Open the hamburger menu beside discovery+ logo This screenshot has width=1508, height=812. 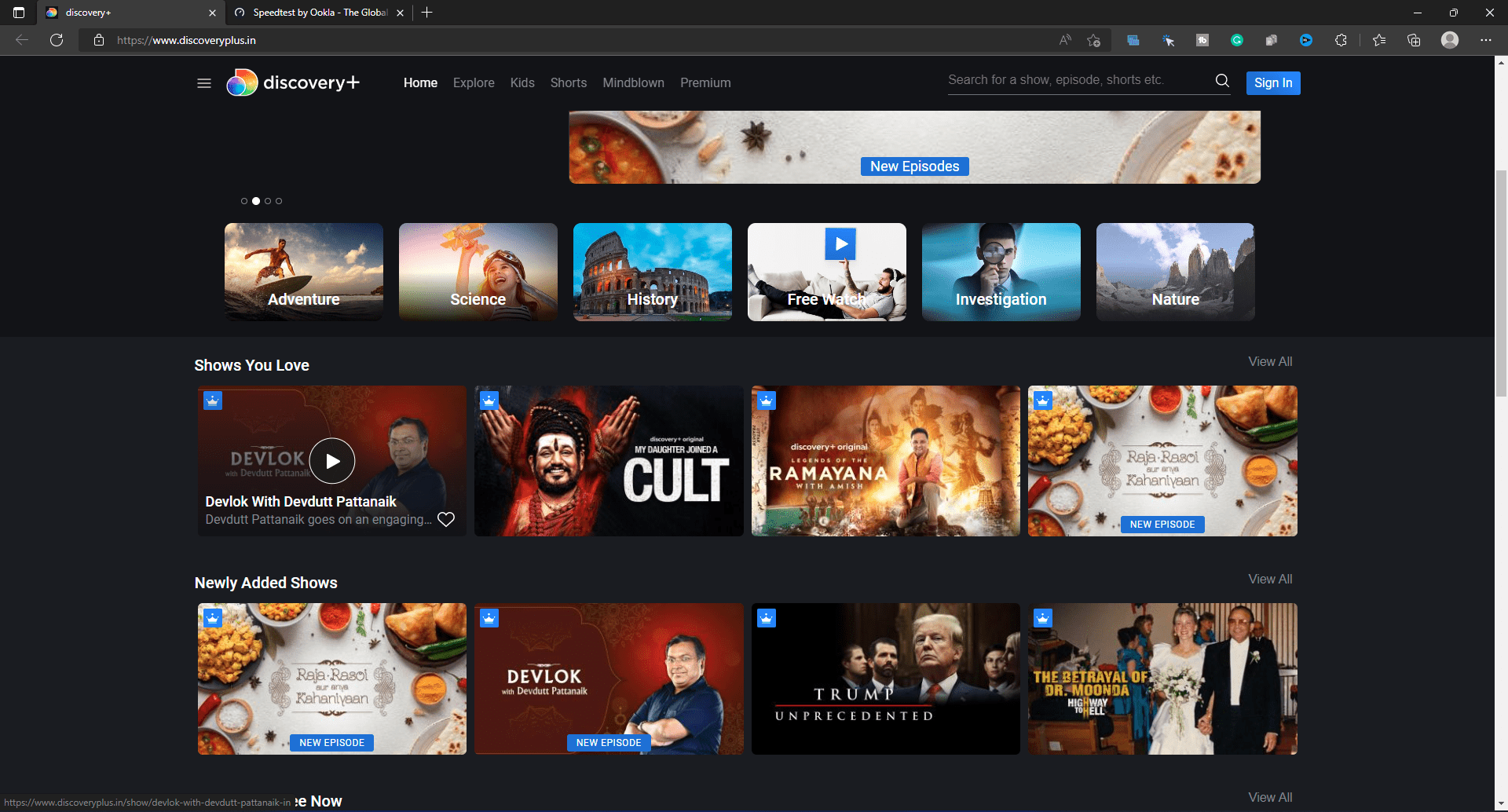click(204, 83)
